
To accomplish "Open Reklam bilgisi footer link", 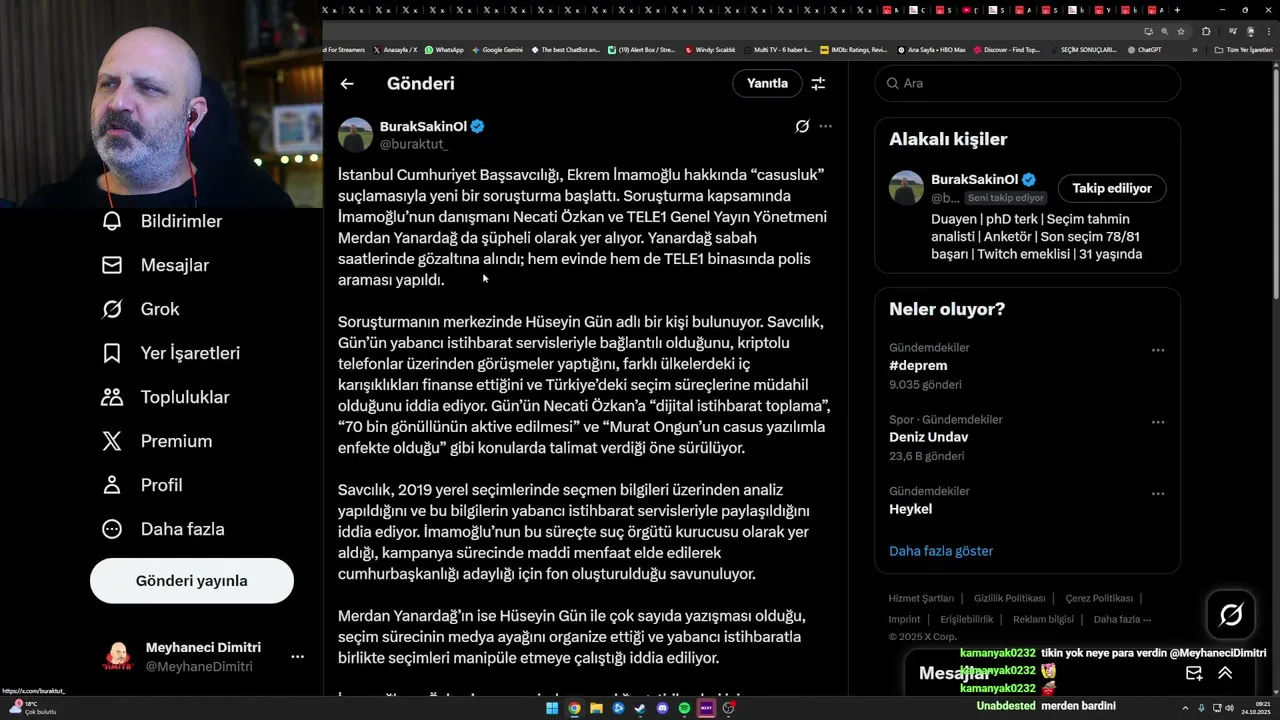I will [1043, 620].
